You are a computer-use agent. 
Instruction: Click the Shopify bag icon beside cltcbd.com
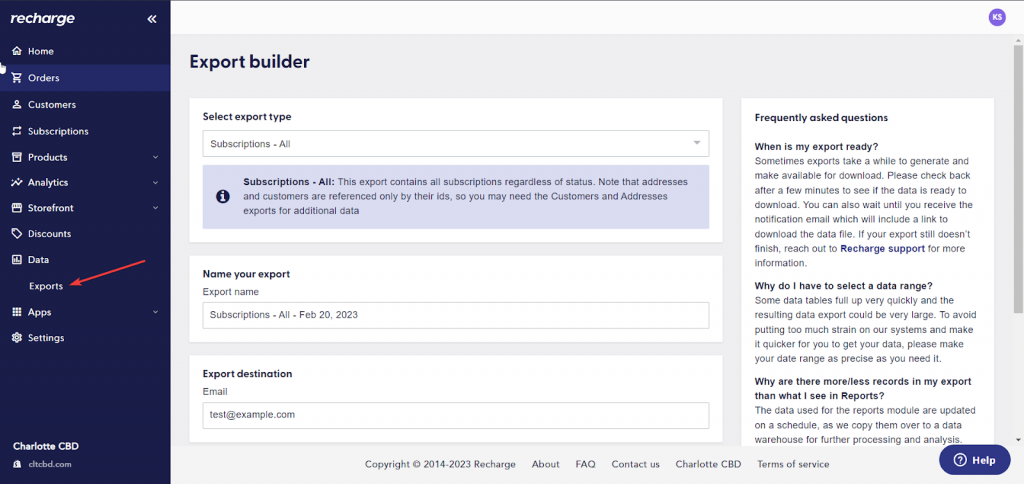coord(17,464)
